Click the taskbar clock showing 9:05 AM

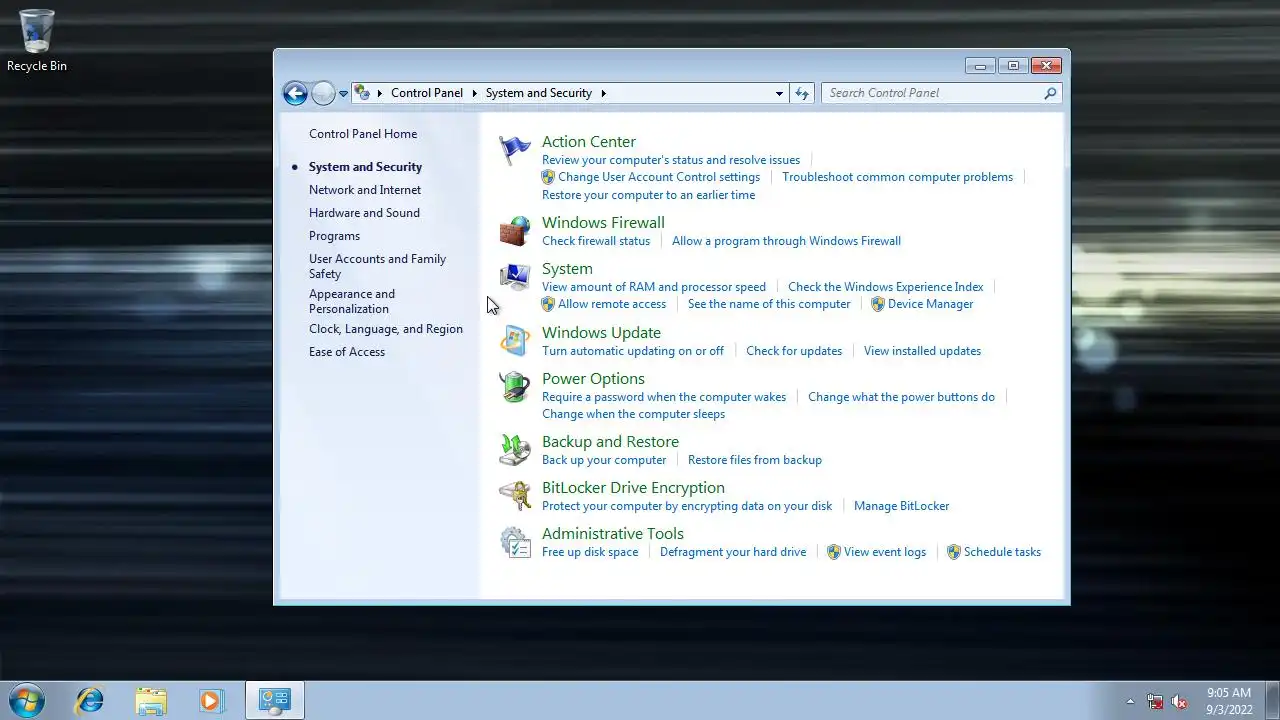(x=1229, y=701)
